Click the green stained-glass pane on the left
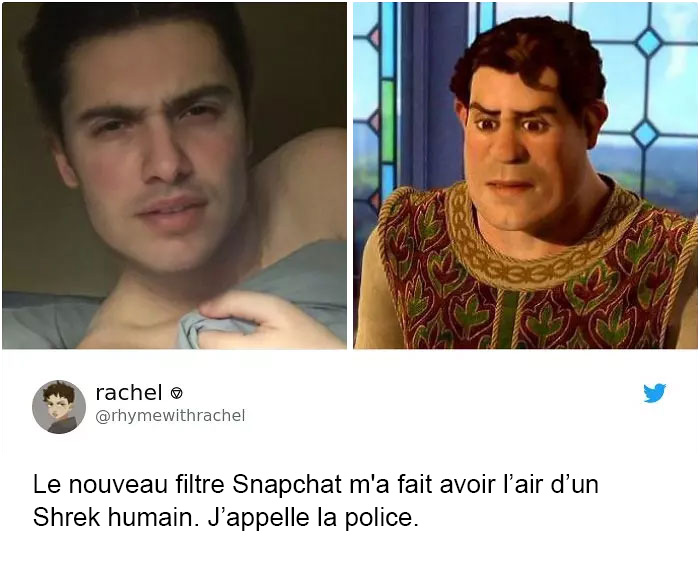Viewport: 700px width, 567px height. [x=388, y=121]
